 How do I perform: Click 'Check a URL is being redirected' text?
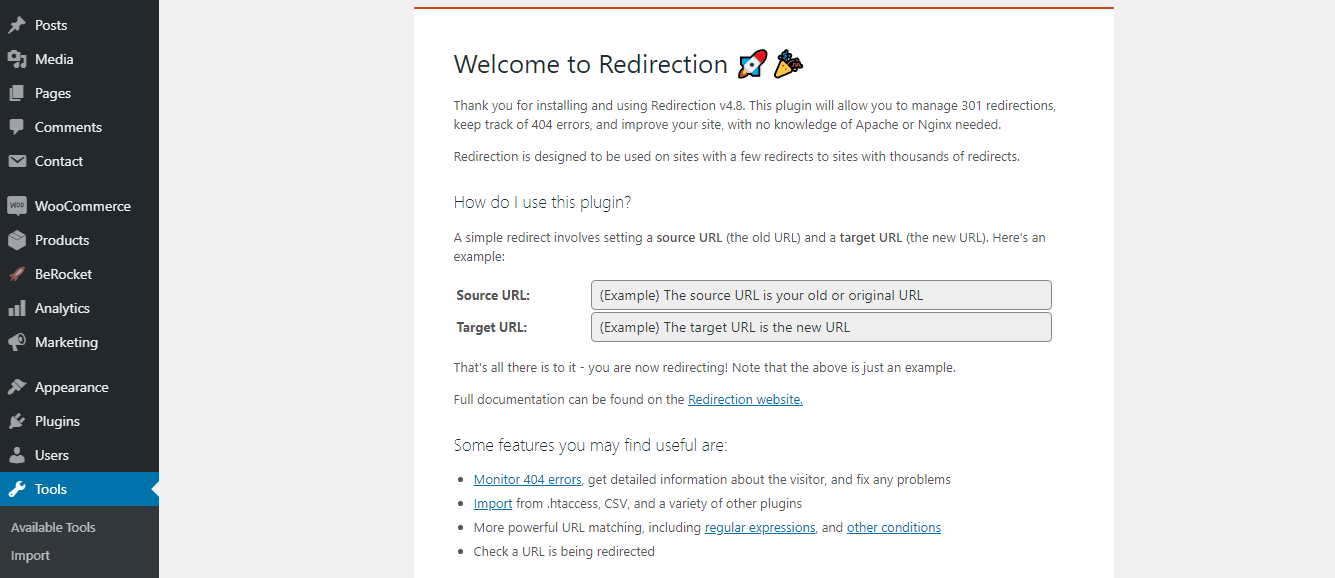click(x=564, y=551)
